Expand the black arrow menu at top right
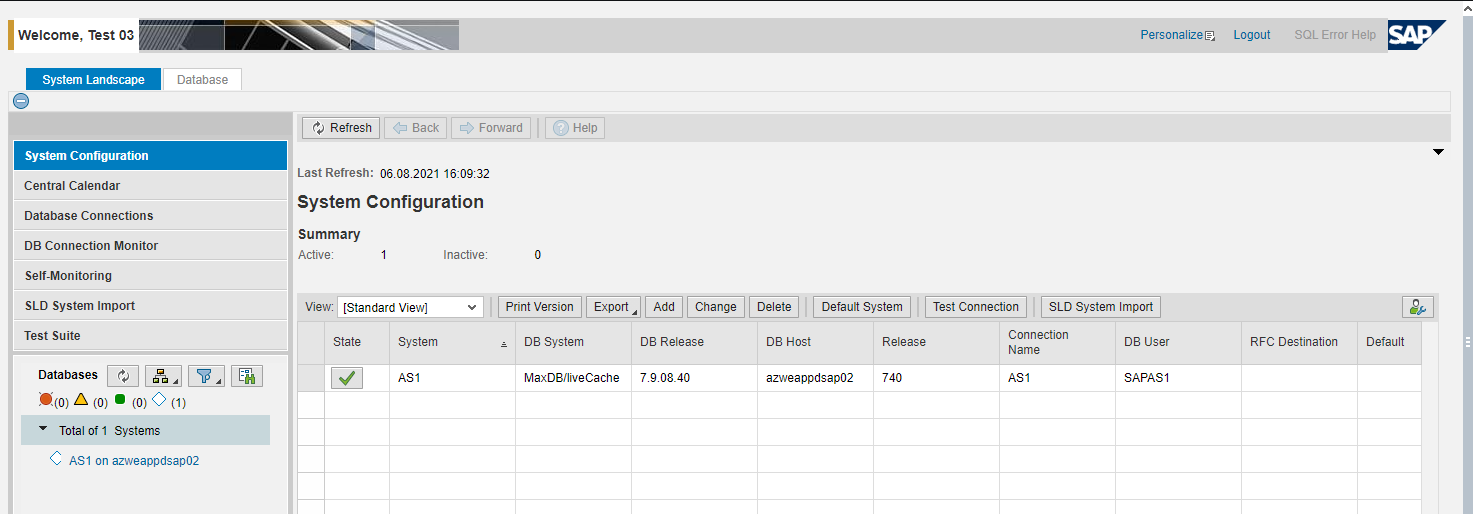1473x514 pixels. pyautogui.click(x=1438, y=152)
